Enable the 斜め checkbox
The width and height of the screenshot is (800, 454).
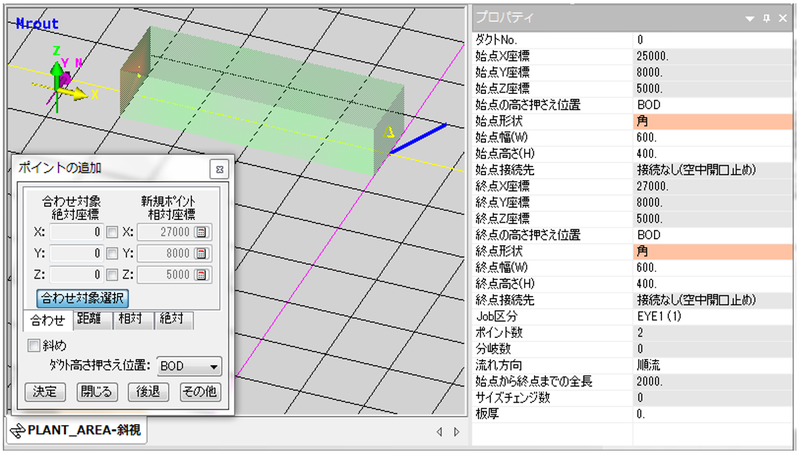coord(35,345)
